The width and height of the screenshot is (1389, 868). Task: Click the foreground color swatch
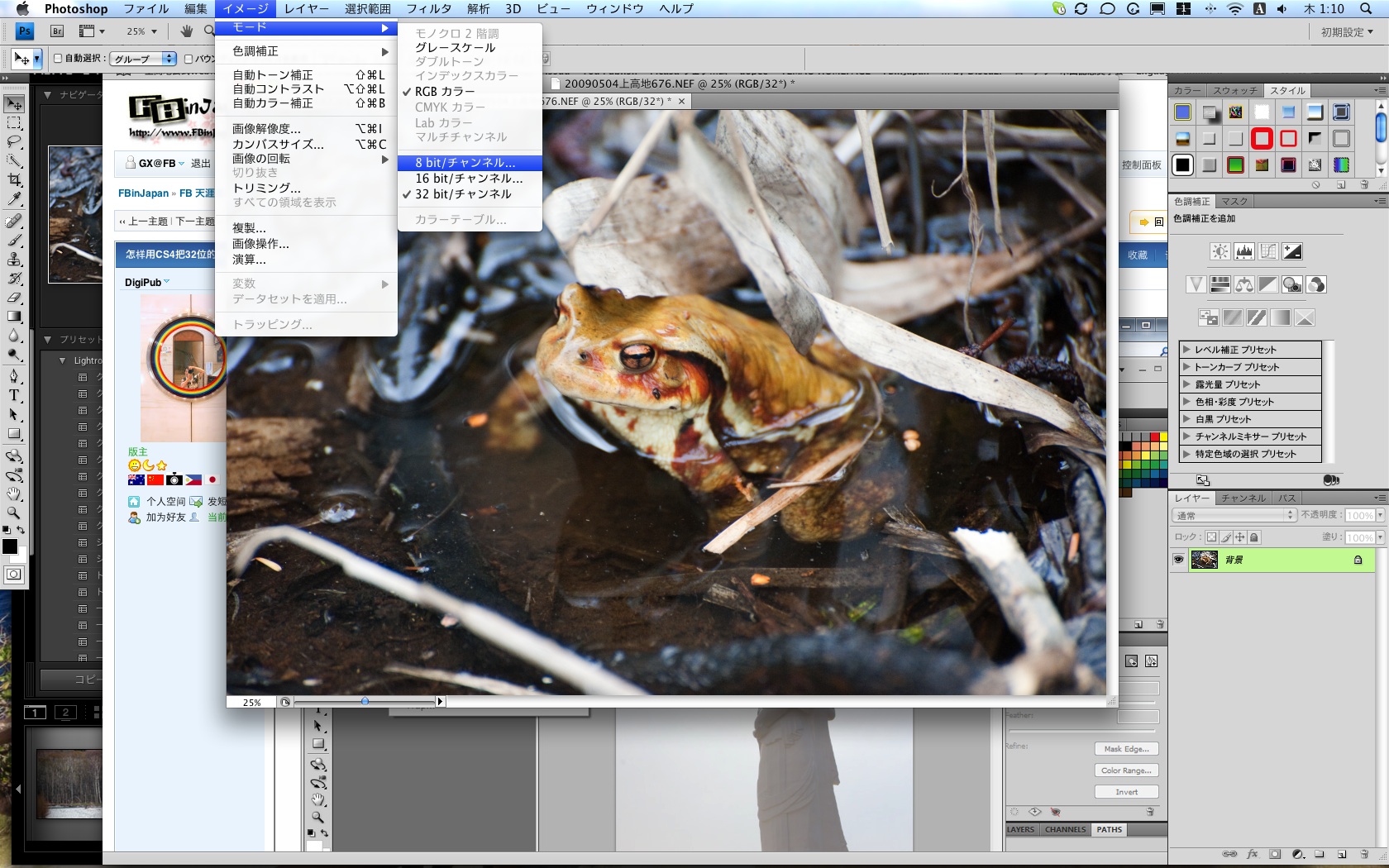[10, 546]
